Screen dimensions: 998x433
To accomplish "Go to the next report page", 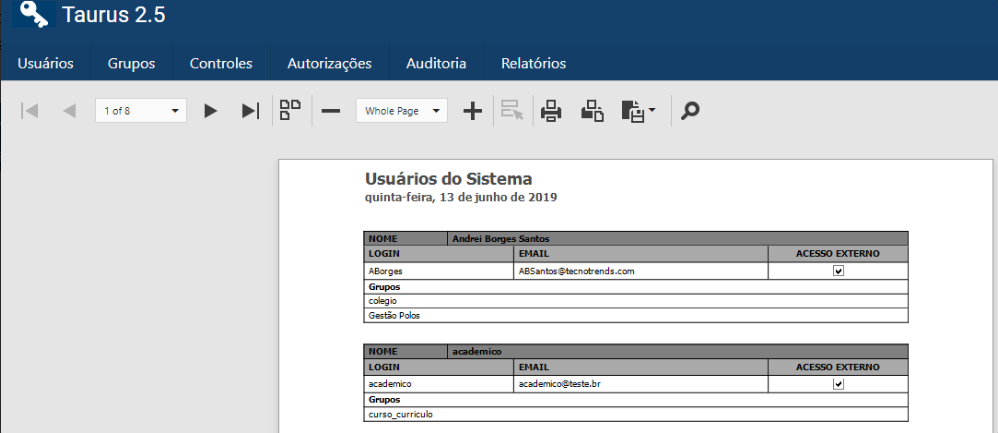I will [x=210, y=111].
